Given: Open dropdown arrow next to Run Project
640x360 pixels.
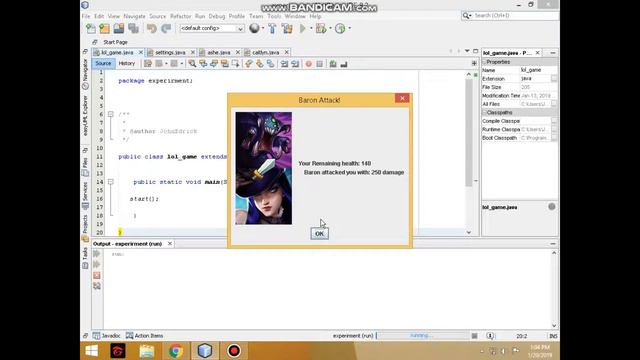Looking at the screenshot, I should [x=311, y=29].
